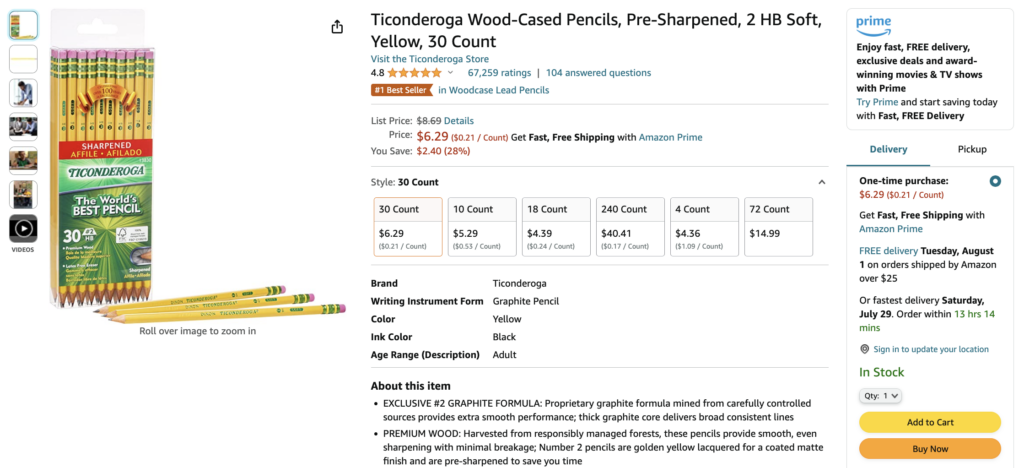Play the product VIDEOS thumbnail

(x=23, y=228)
